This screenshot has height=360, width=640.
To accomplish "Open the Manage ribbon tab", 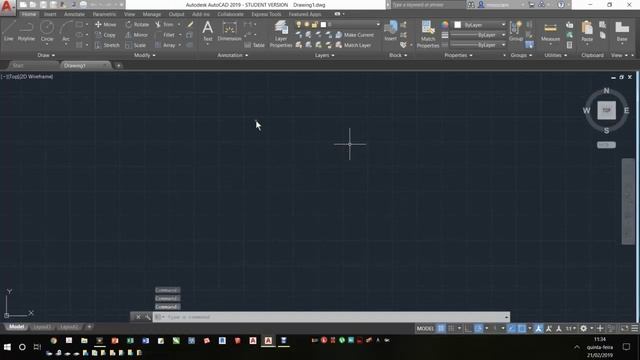I will 151,14.
